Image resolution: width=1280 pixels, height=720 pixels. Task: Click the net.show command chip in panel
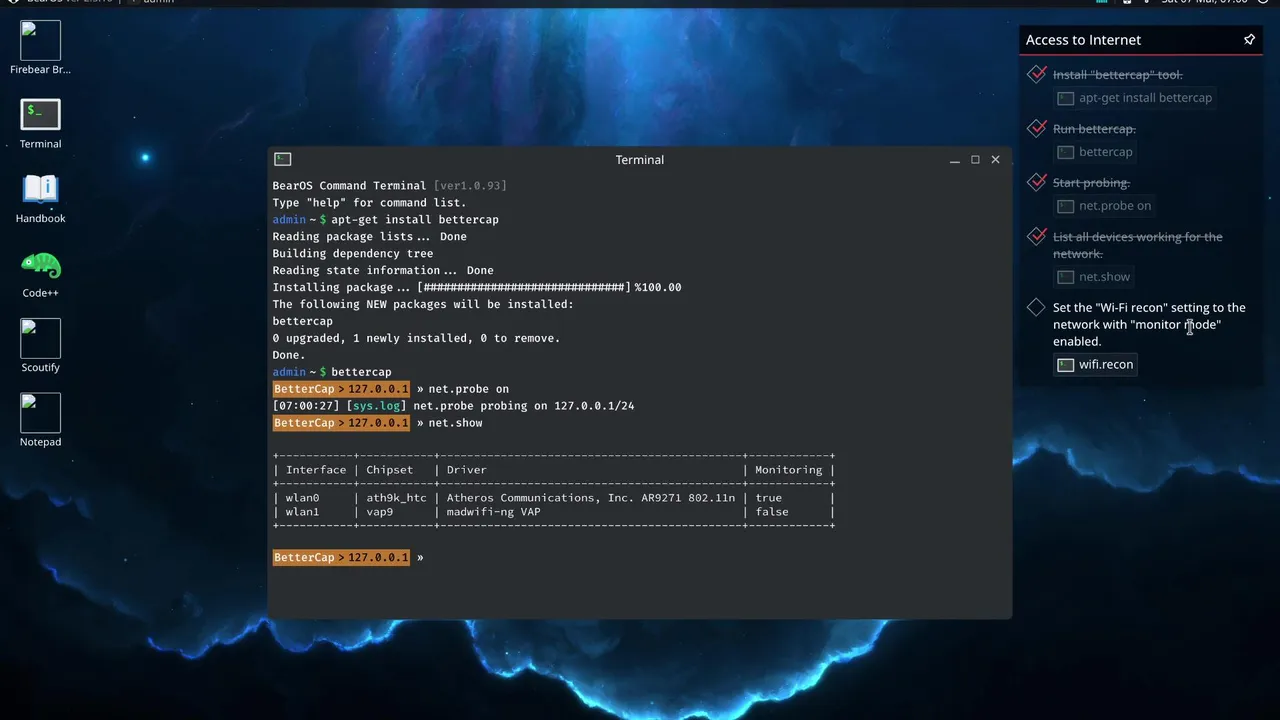tap(1094, 277)
